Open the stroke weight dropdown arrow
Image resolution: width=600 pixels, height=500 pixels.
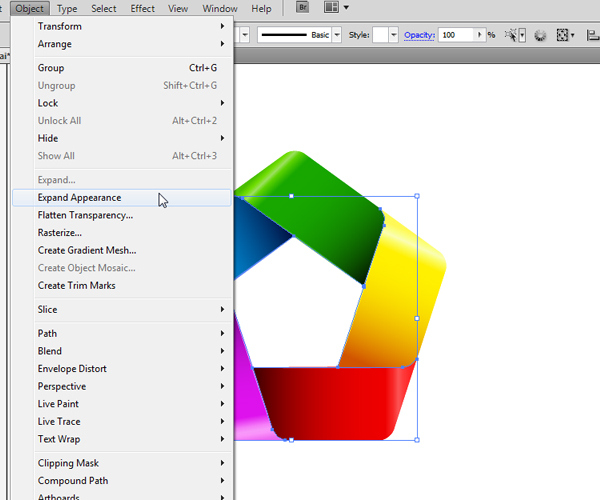pyautogui.click(x=245, y=35)
